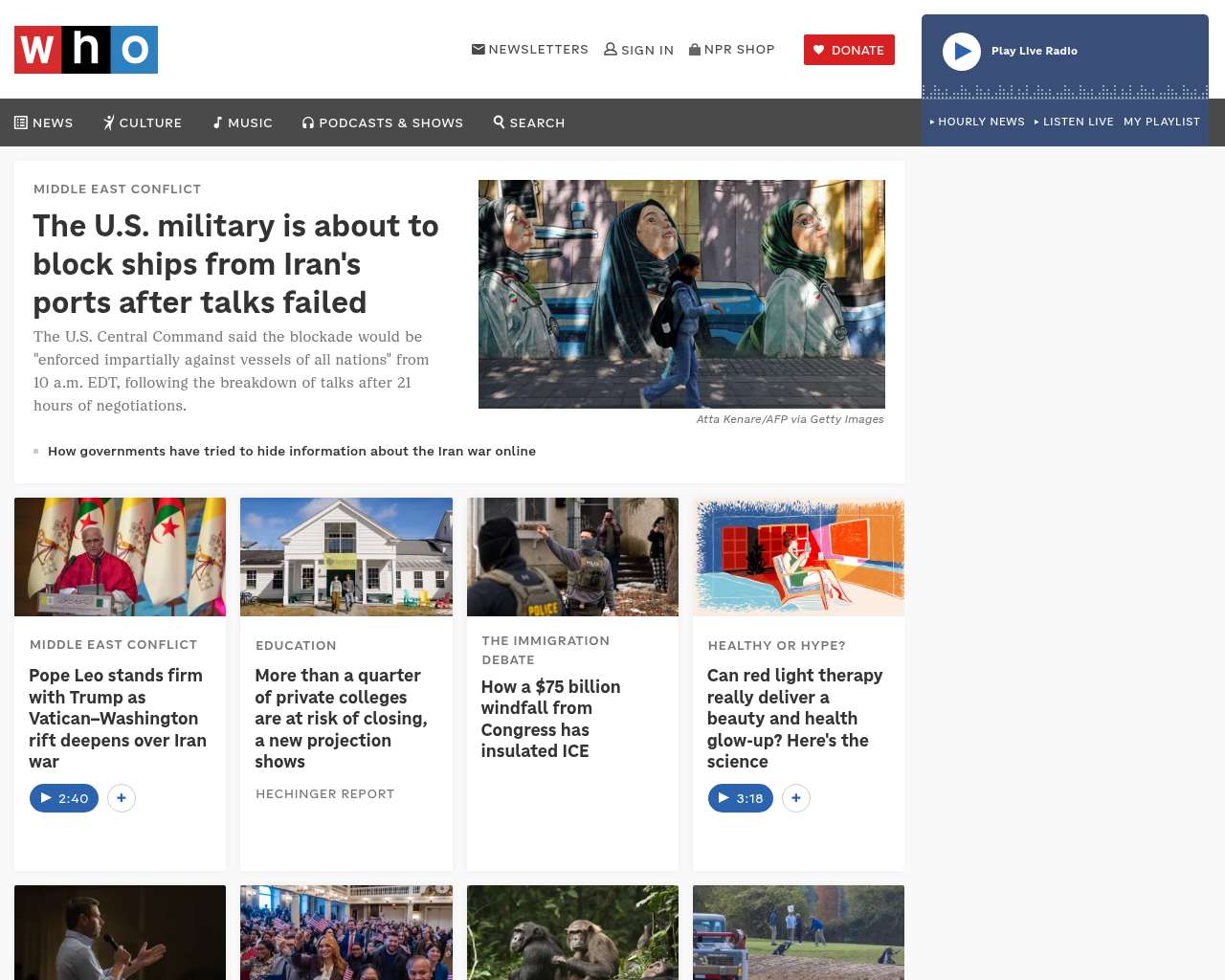
Task: Open the speaker with microphone thumbnail
Action: 121,932
